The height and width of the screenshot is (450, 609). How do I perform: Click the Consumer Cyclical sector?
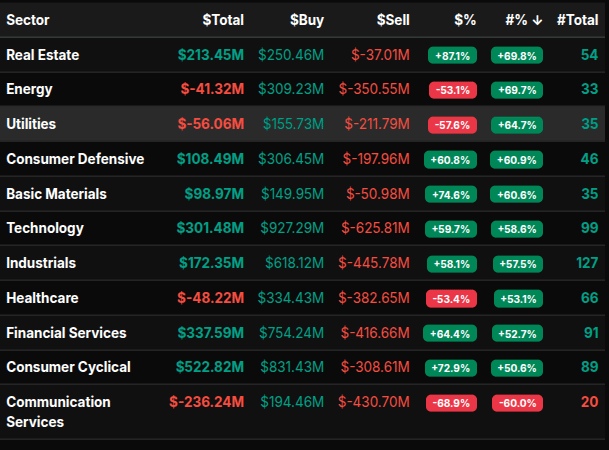68,367
